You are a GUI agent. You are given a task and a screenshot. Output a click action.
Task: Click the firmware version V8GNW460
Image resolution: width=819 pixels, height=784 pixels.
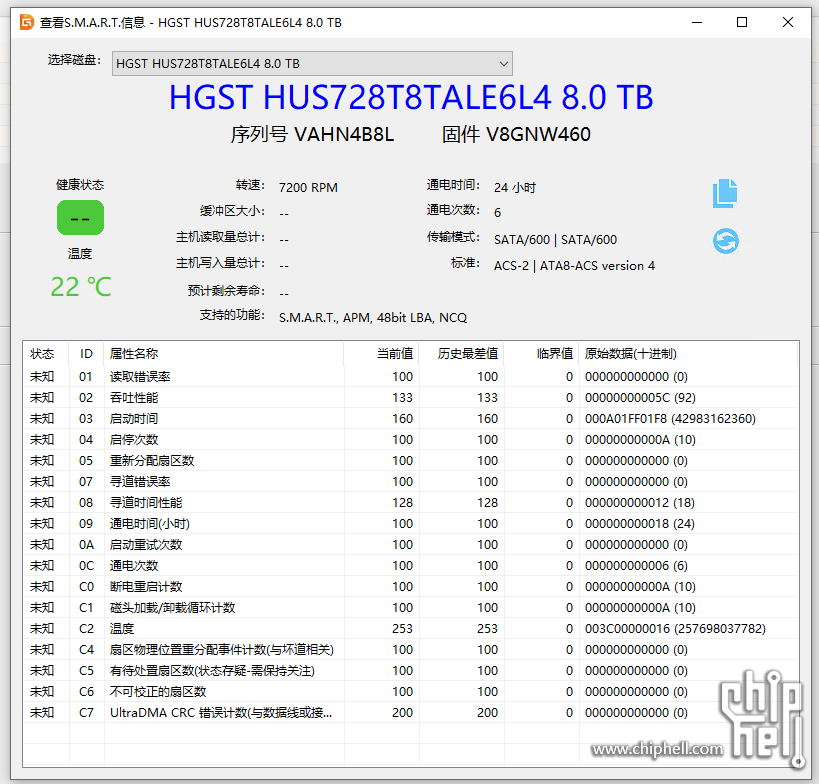[x=539, y=135]
